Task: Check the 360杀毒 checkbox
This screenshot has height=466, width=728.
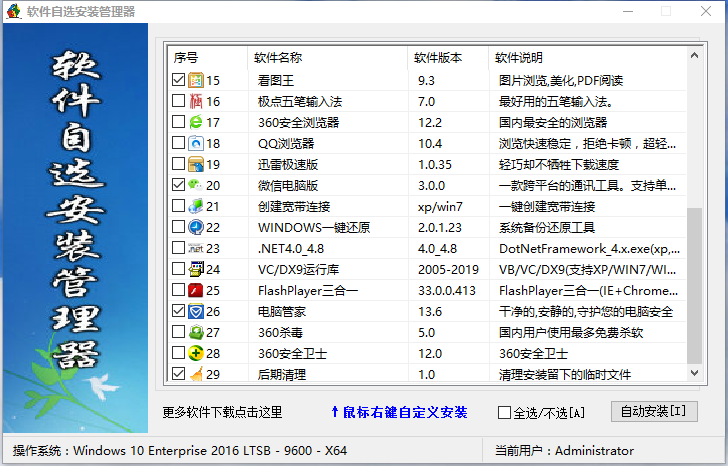Action: coord(178,331)
